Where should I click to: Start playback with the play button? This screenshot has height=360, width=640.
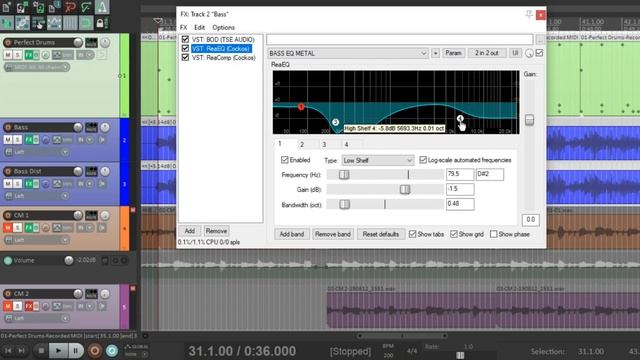[x=58, y=350]
